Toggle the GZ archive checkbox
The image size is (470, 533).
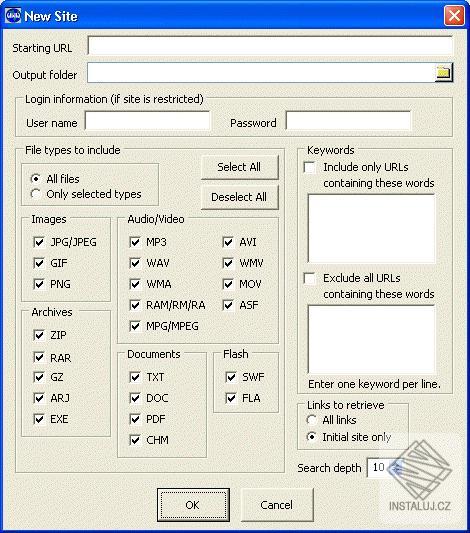39,377
